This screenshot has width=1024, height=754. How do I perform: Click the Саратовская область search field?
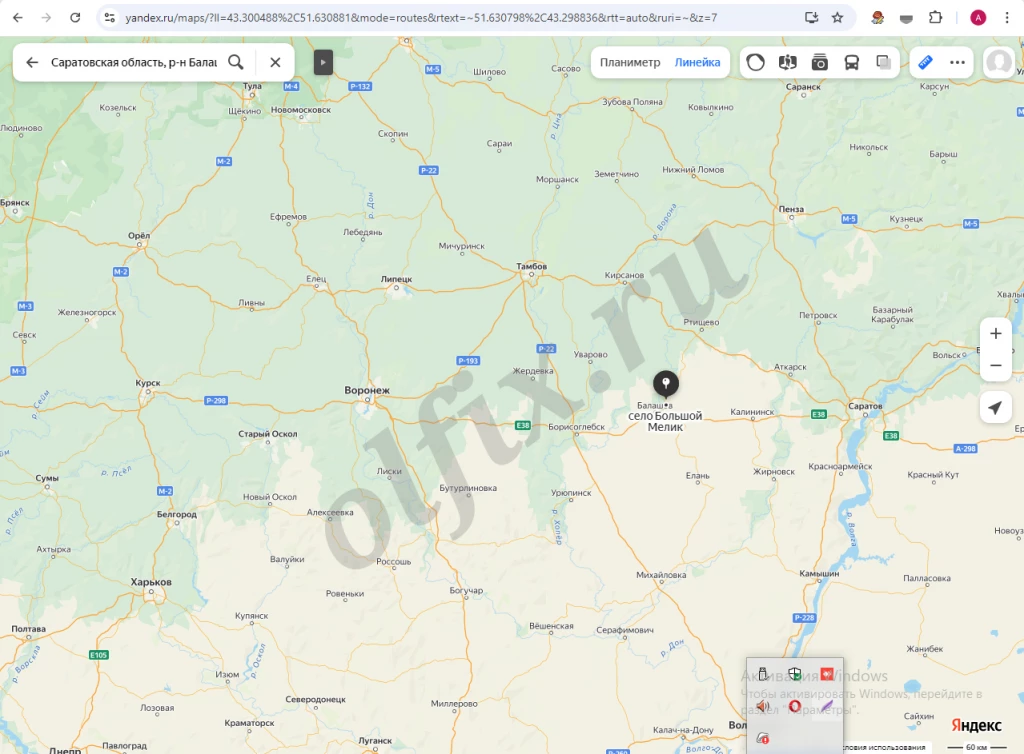coord(133,62)
